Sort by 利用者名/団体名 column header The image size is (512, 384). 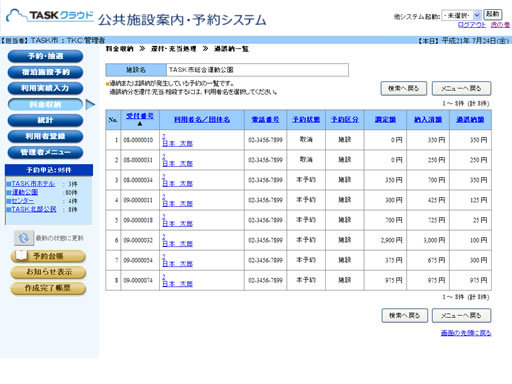click(202, 119)
